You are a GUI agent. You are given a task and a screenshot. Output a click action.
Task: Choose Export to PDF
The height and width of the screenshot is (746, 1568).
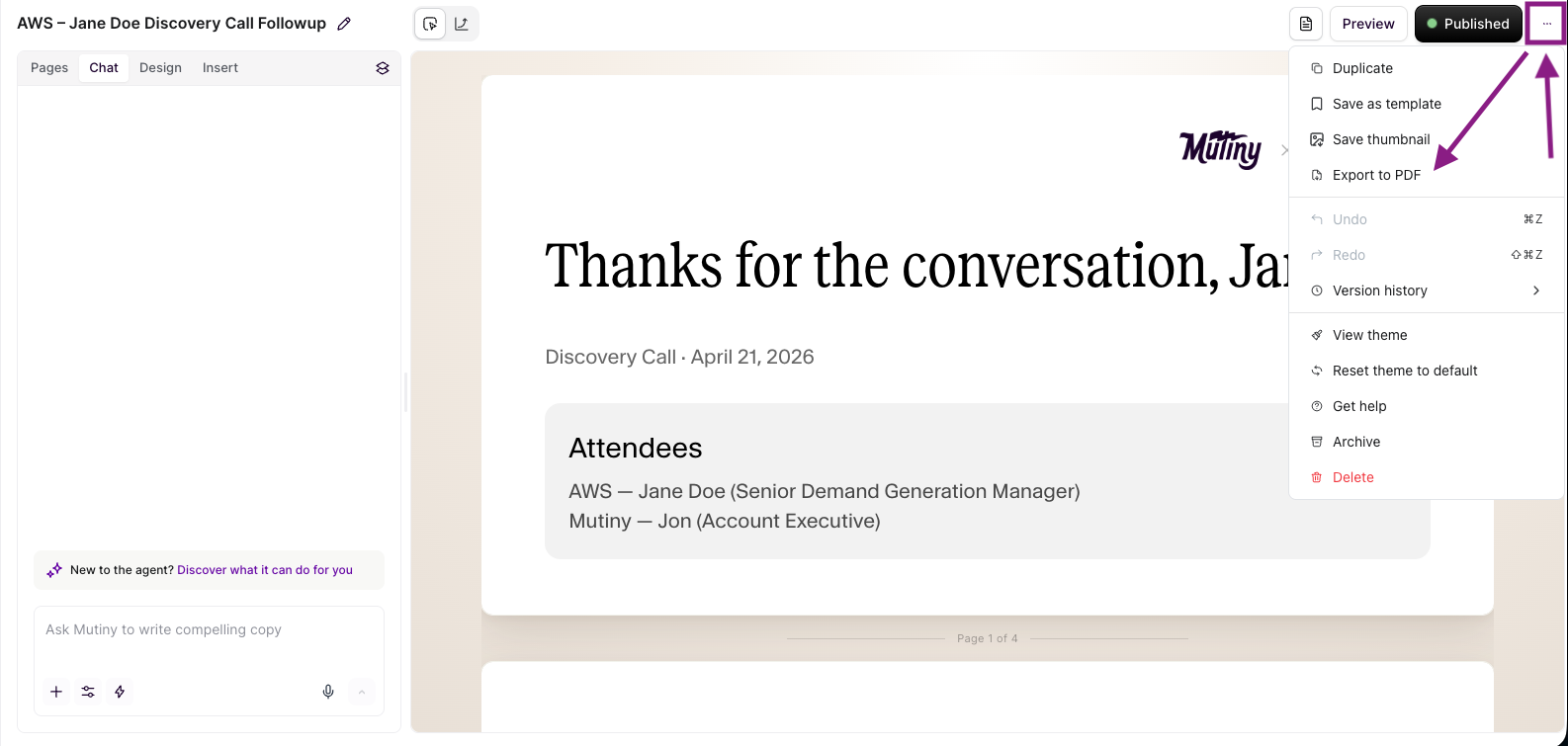tap(1427, 175)
